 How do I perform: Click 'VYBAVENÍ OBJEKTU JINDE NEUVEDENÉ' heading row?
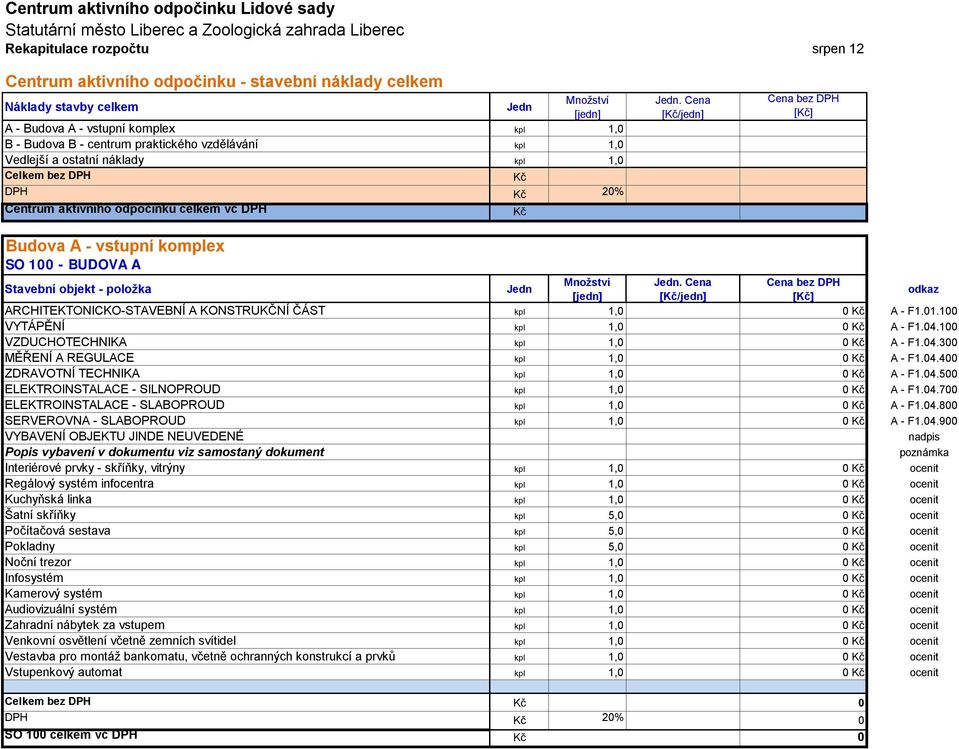[434, 437]
